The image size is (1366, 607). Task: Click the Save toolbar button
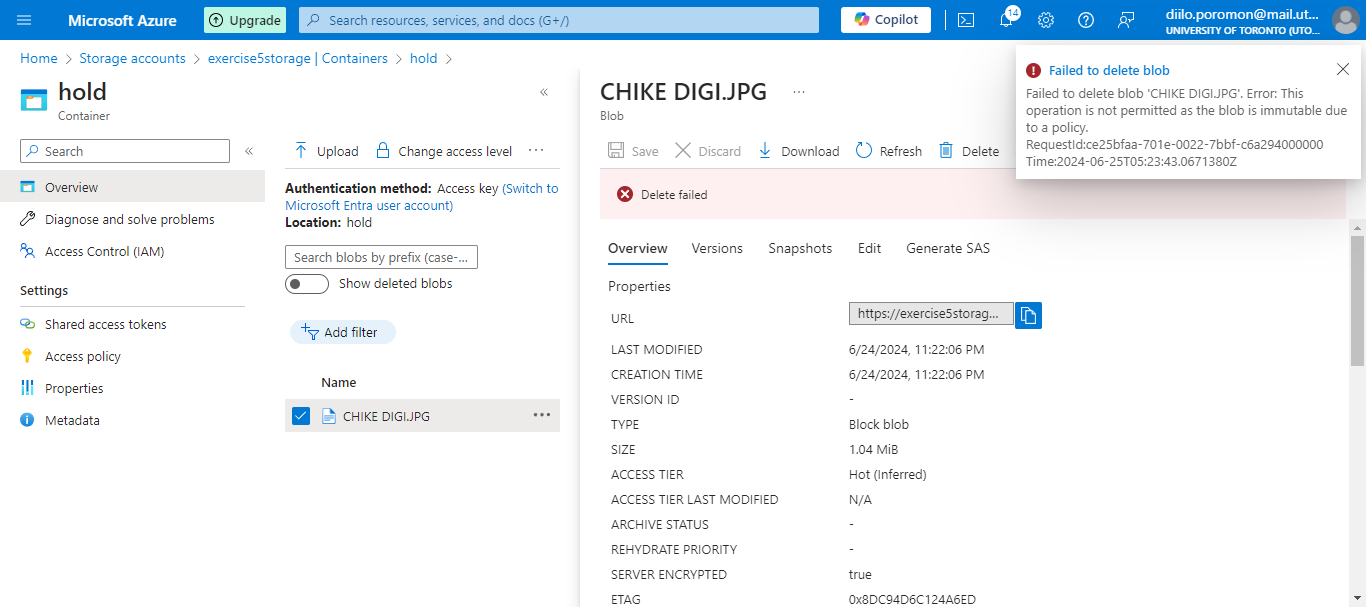(633, 151)
